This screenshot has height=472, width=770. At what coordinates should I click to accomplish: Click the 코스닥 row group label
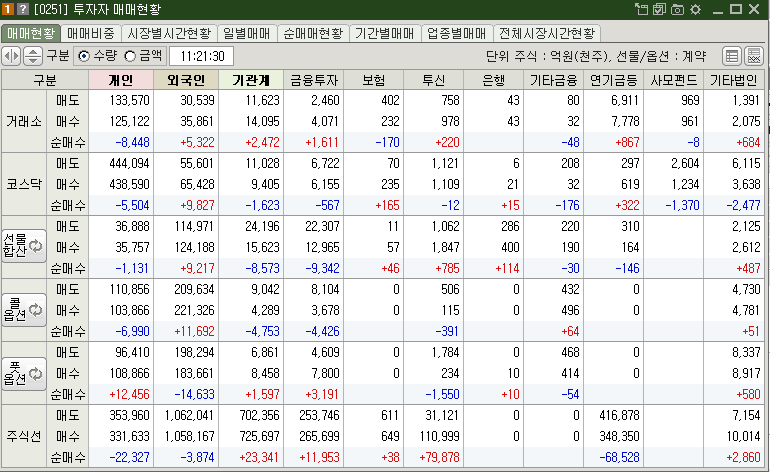(24, 184)
